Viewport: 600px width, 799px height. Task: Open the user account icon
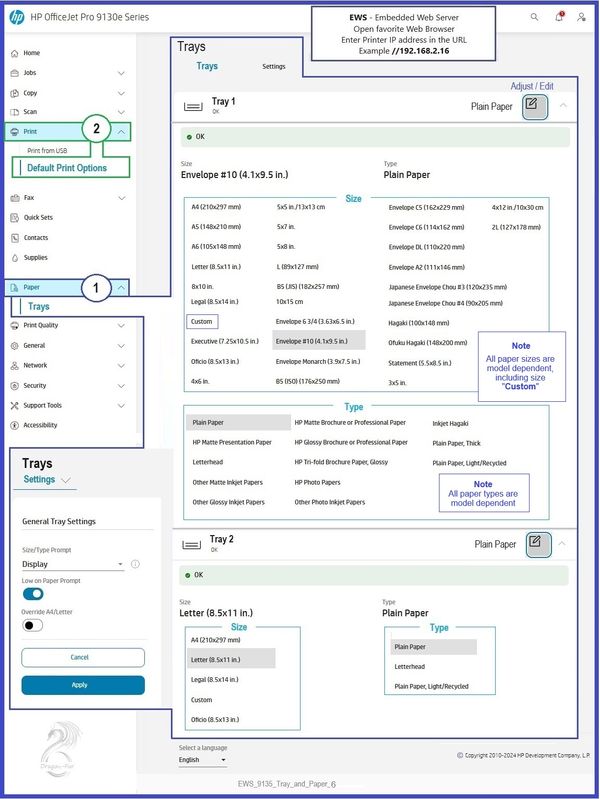[x=581, y=17]
